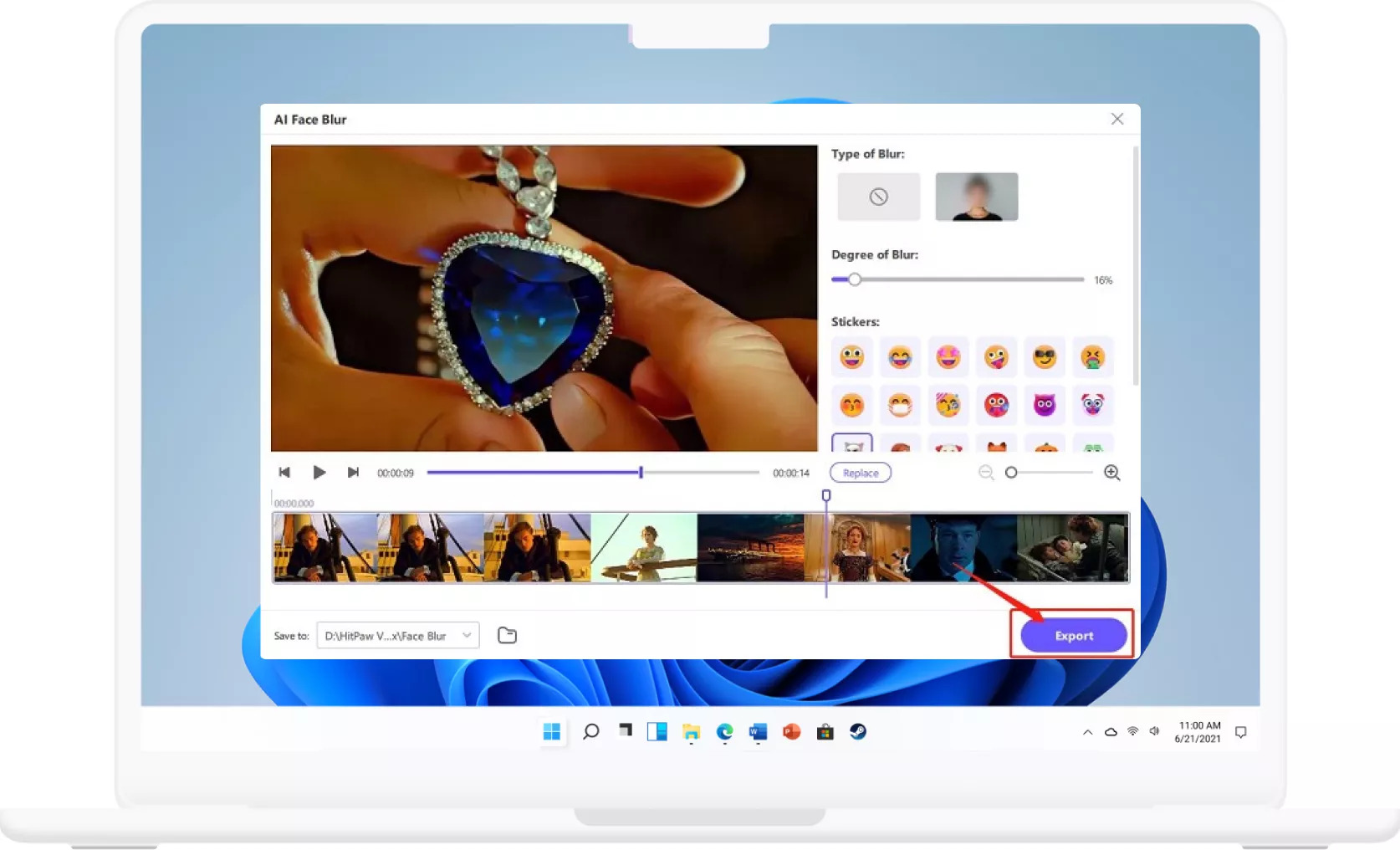
Task: Open the save location dropdown
Action: click(x=467, y=635)
